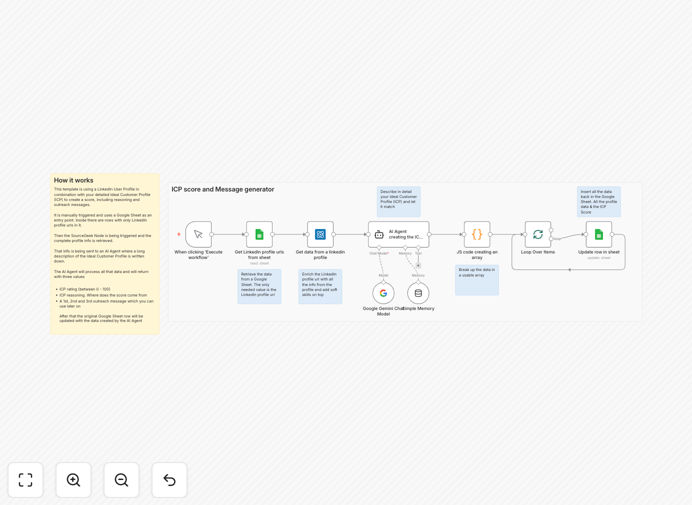692x505 pixels.
Task: Click the 'Get data from a linkedin profile' label
Action: (320, 255)
